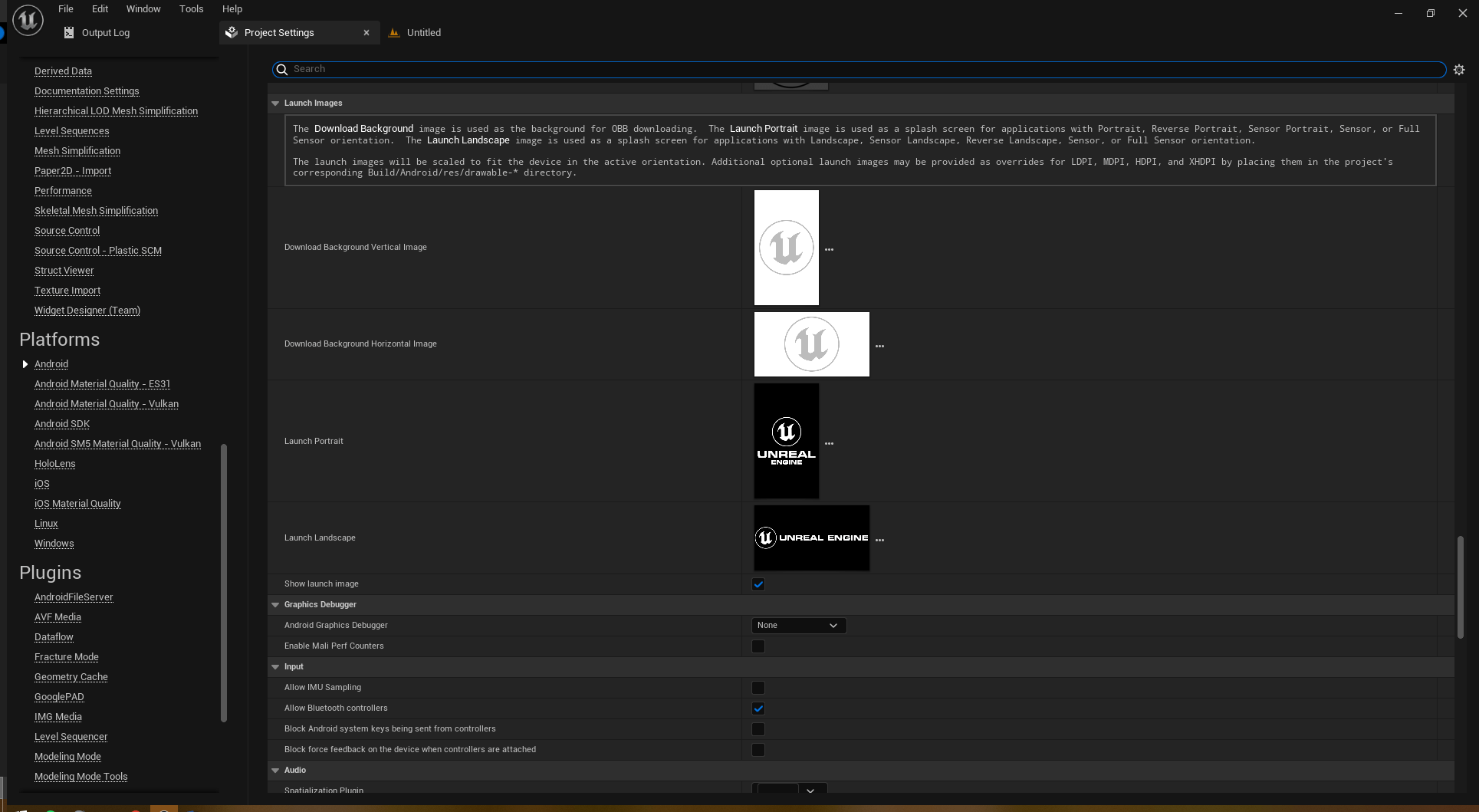The image size is (1479, 812).
Task: Open Level Sequences settings
Action: point(72,131)
